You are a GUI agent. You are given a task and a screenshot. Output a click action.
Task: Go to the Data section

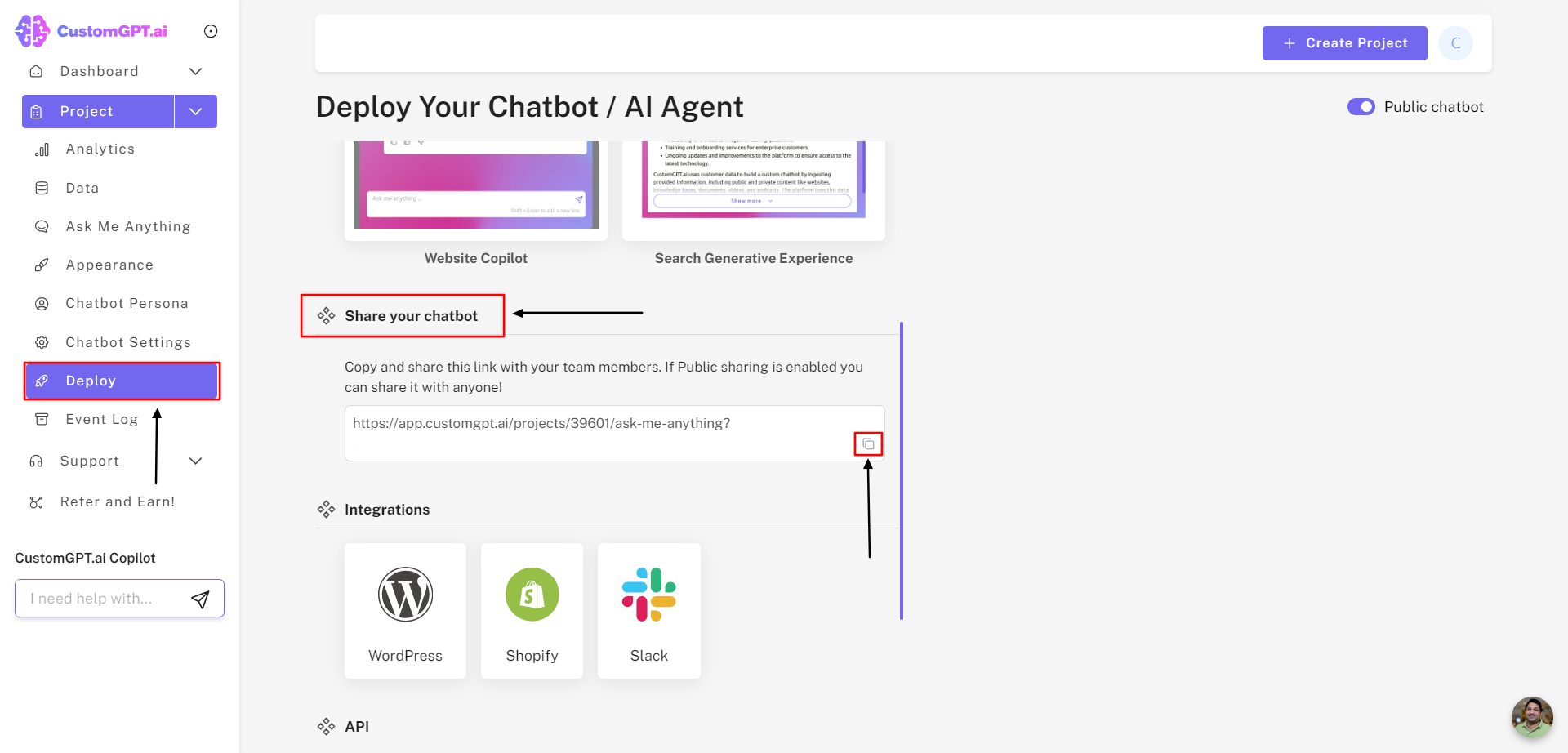(x=82, y=188)
